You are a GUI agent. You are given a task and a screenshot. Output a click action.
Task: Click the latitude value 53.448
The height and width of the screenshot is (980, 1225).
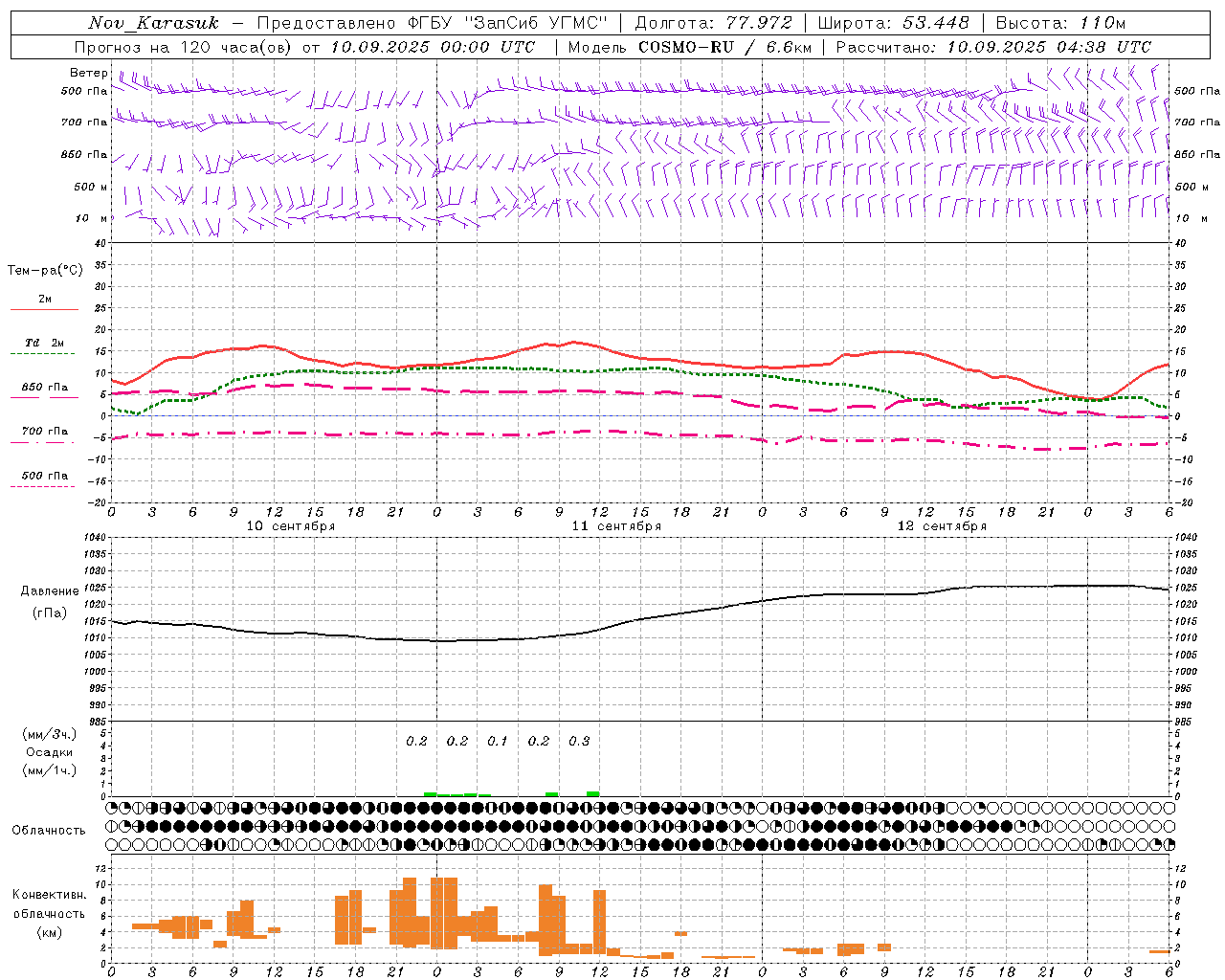(936, 23)
